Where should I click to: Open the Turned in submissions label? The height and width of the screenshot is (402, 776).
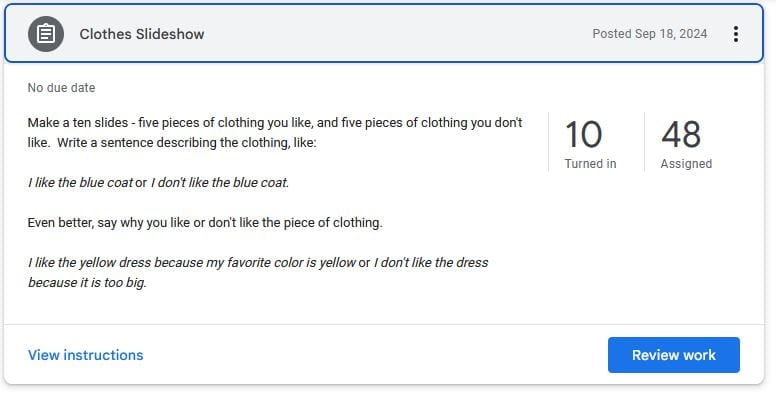pyautogui.click(x=590, y=164)
